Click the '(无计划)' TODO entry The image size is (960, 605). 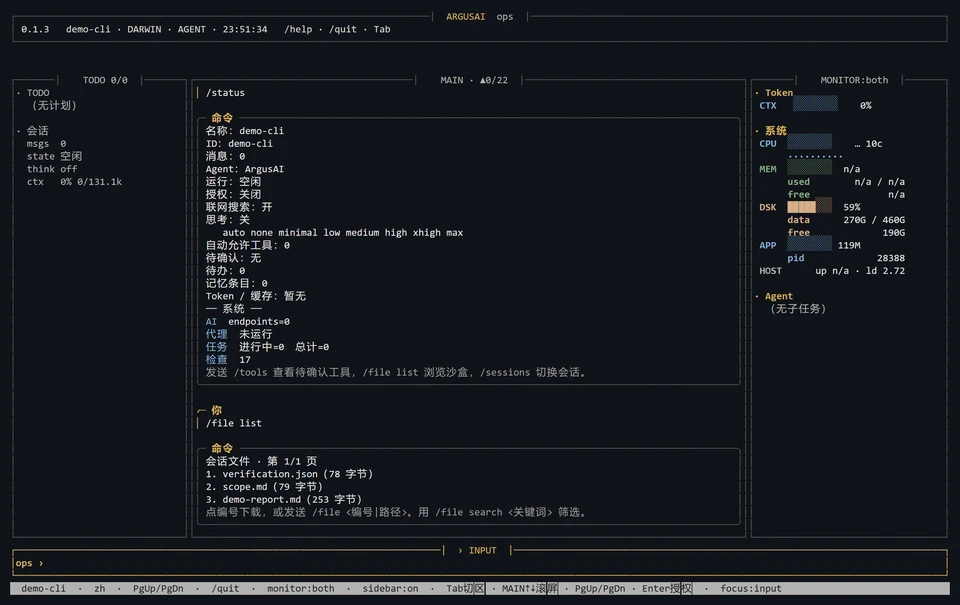pyautogui.click(x=54, y=105)
